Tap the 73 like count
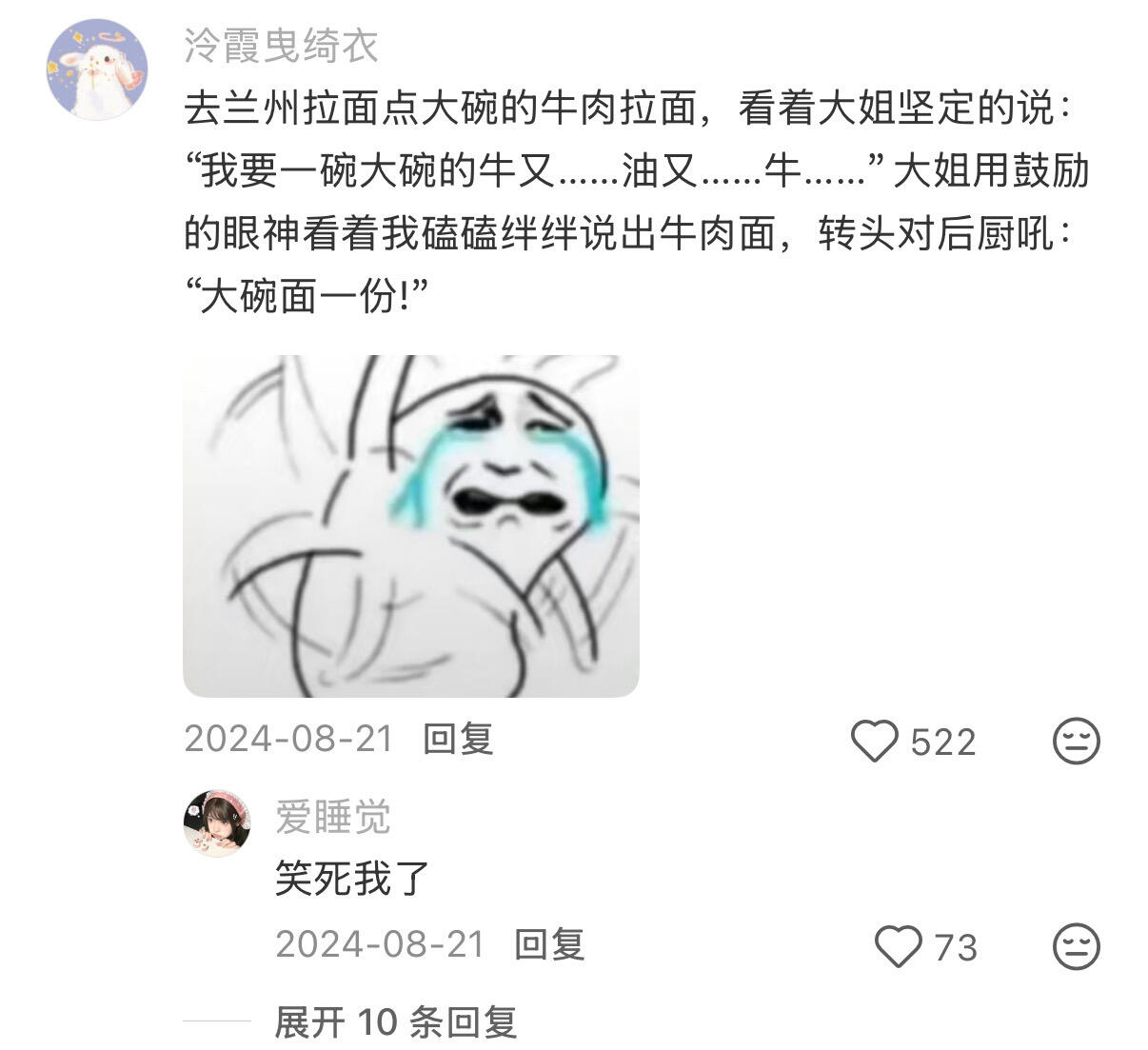1148x1050 pixels. click(956, 948)
